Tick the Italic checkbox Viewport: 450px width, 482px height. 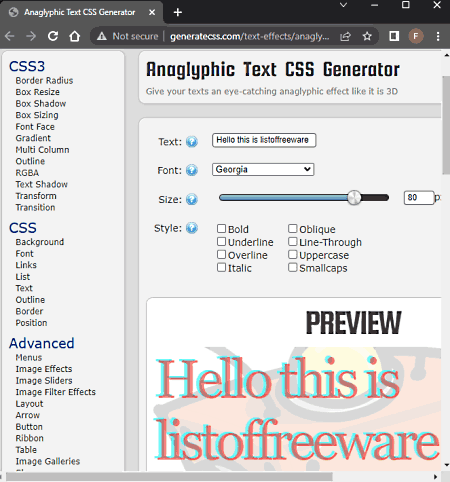click(x=221, y=267)
